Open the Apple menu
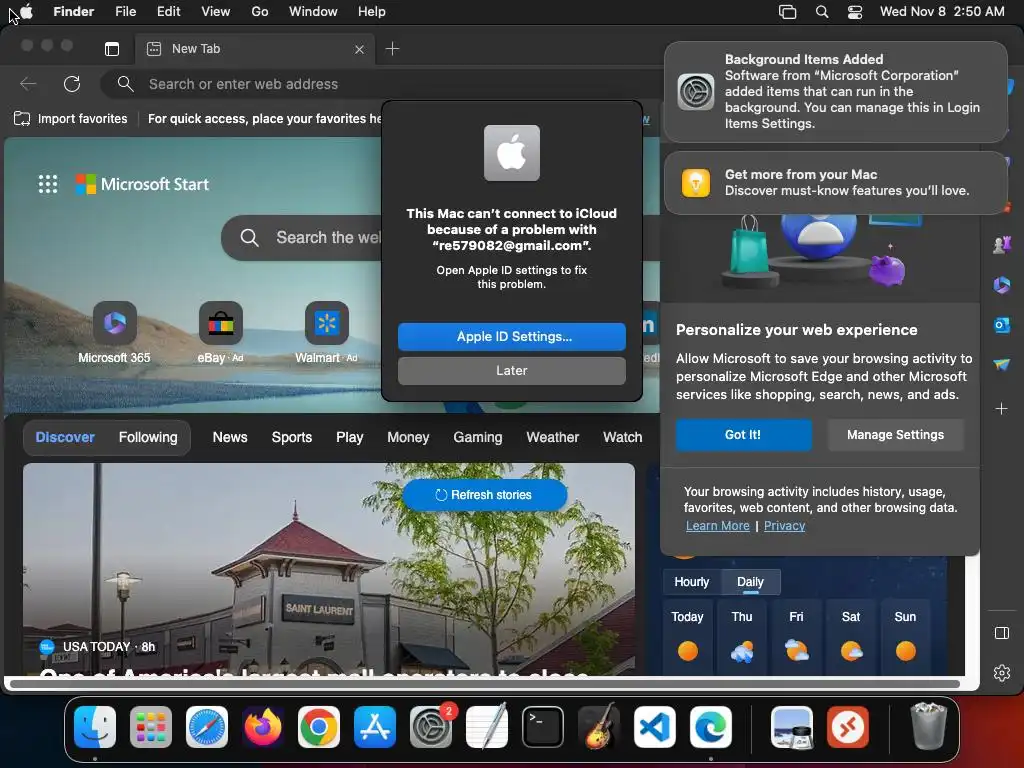The width and height of the screenshot is (1024, 768). (27, 11)
